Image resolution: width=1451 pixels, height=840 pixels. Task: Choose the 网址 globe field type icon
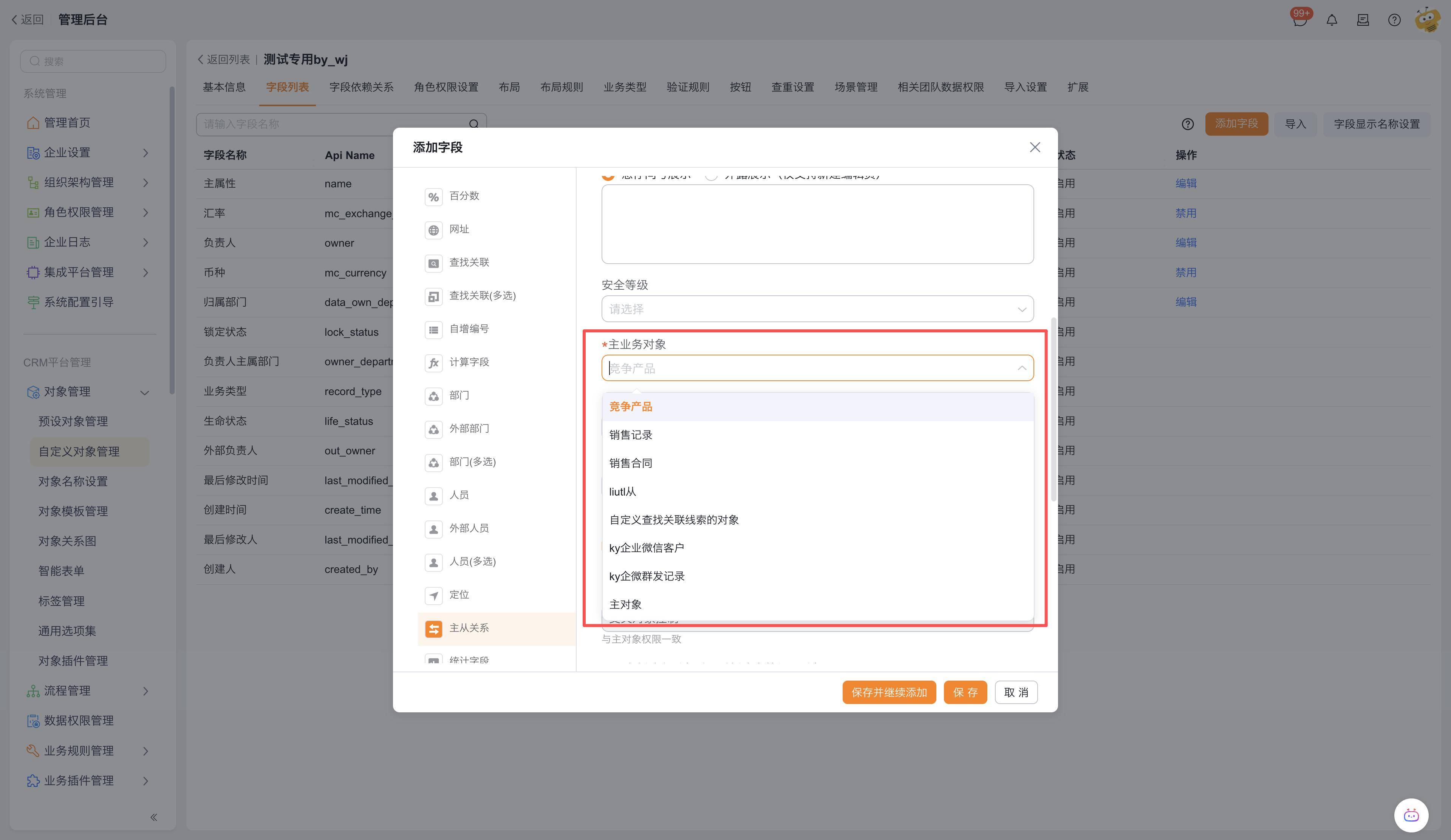pyautogui.click(x=433, y=230)
